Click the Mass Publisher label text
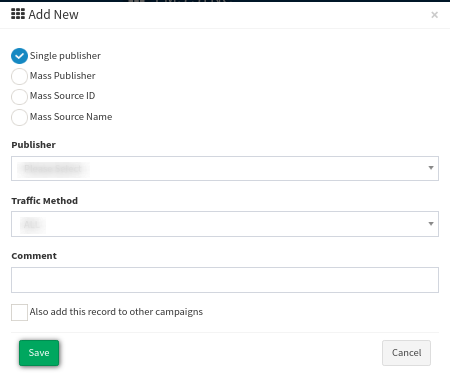The image size is (450, 383). [63, 76]
